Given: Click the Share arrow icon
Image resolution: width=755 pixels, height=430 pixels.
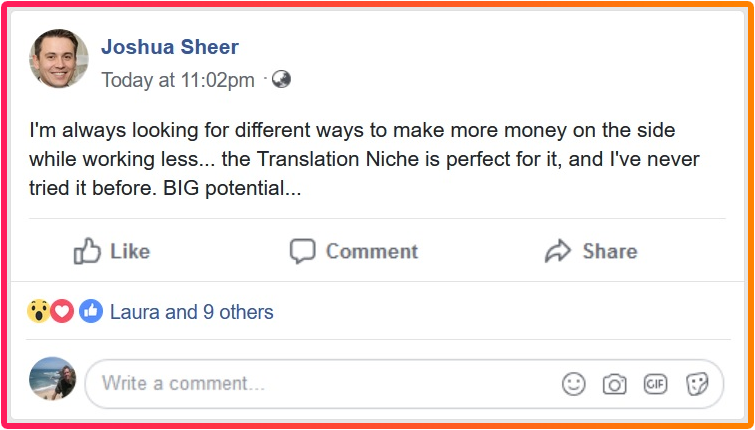Looking at the screenshot, I should point(557,251).
